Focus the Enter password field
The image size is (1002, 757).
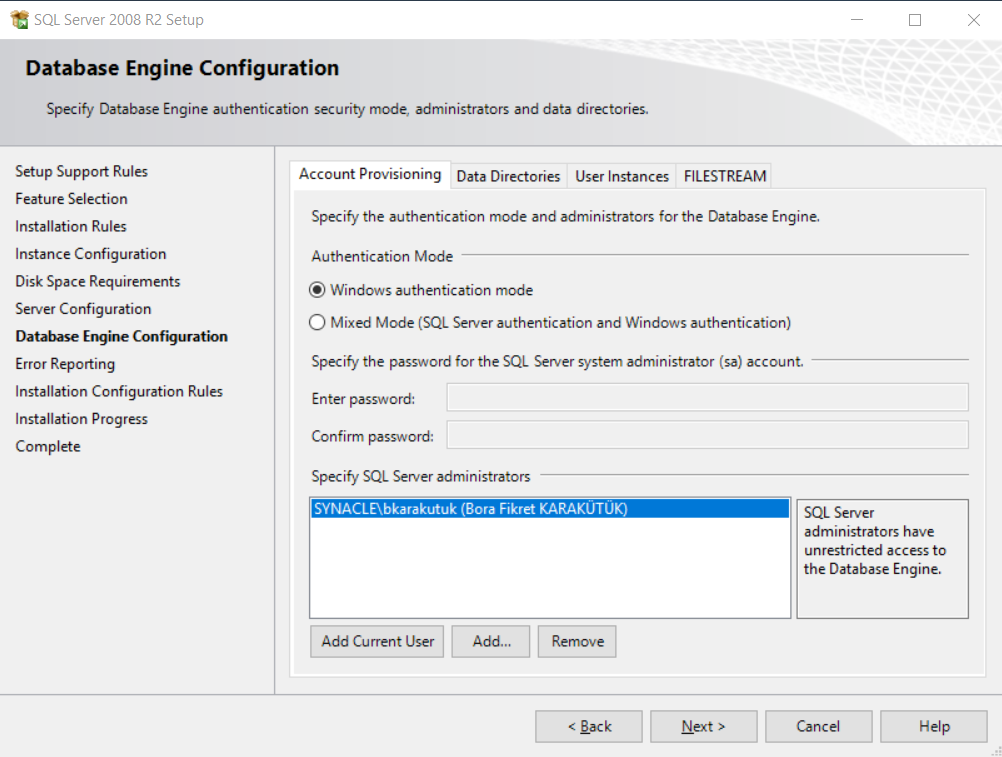click(x=707, y=397)
